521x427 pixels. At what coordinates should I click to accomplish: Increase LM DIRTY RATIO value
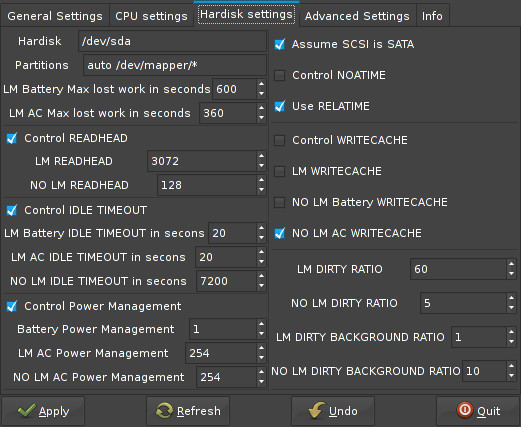point(511,264)
